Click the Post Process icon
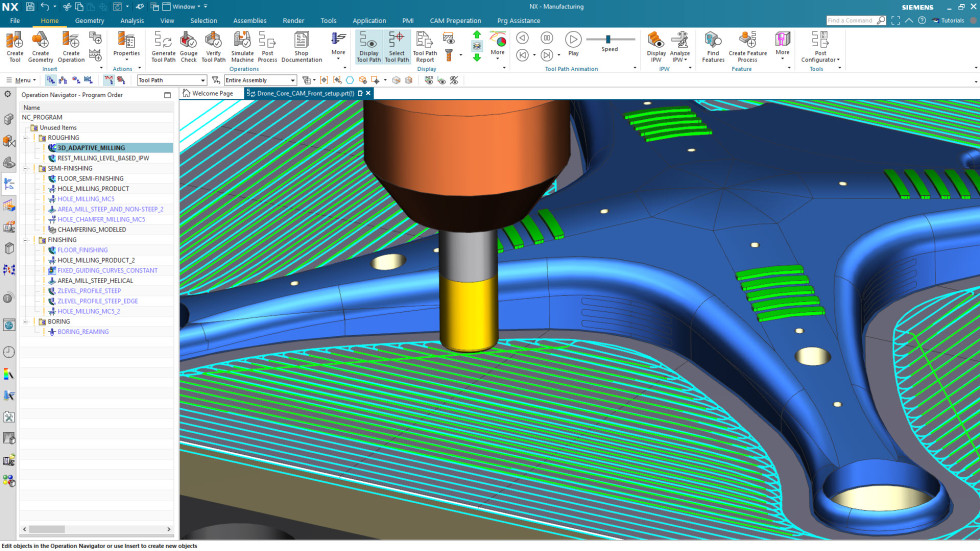The height and width of the screenshot is (551, 980). (x=267, y=41)
